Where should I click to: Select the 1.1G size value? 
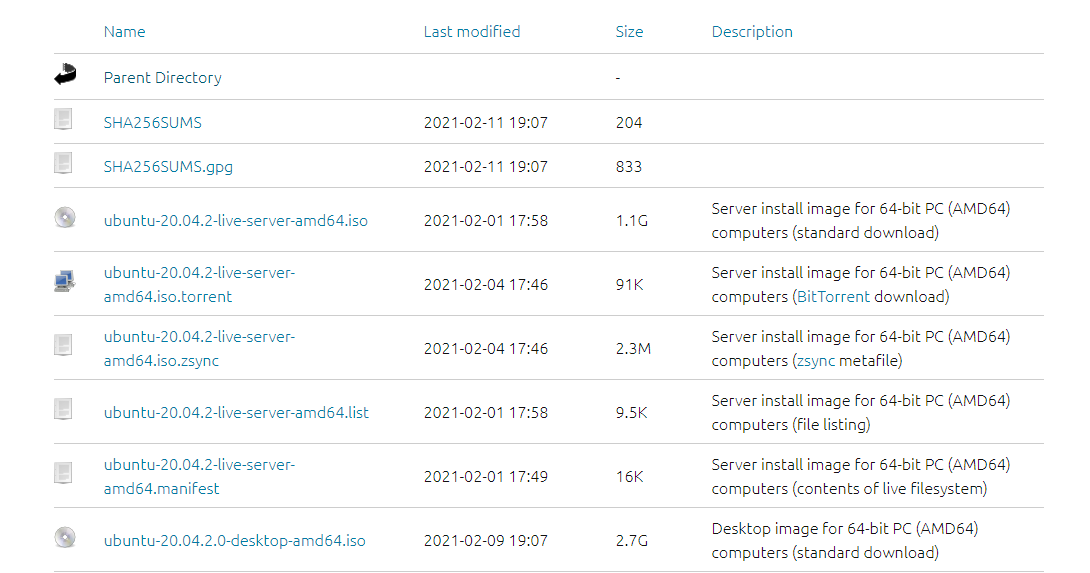click(x=632, y=220)
